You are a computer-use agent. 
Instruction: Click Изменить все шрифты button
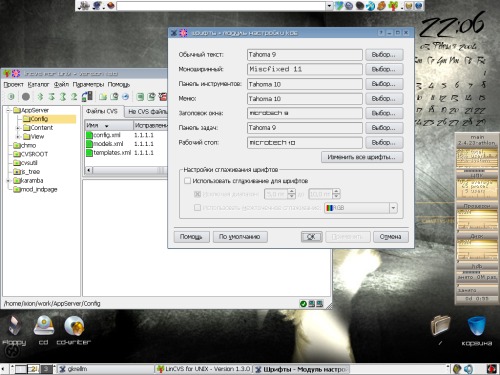pyautogui.click(x=362, y=157)
